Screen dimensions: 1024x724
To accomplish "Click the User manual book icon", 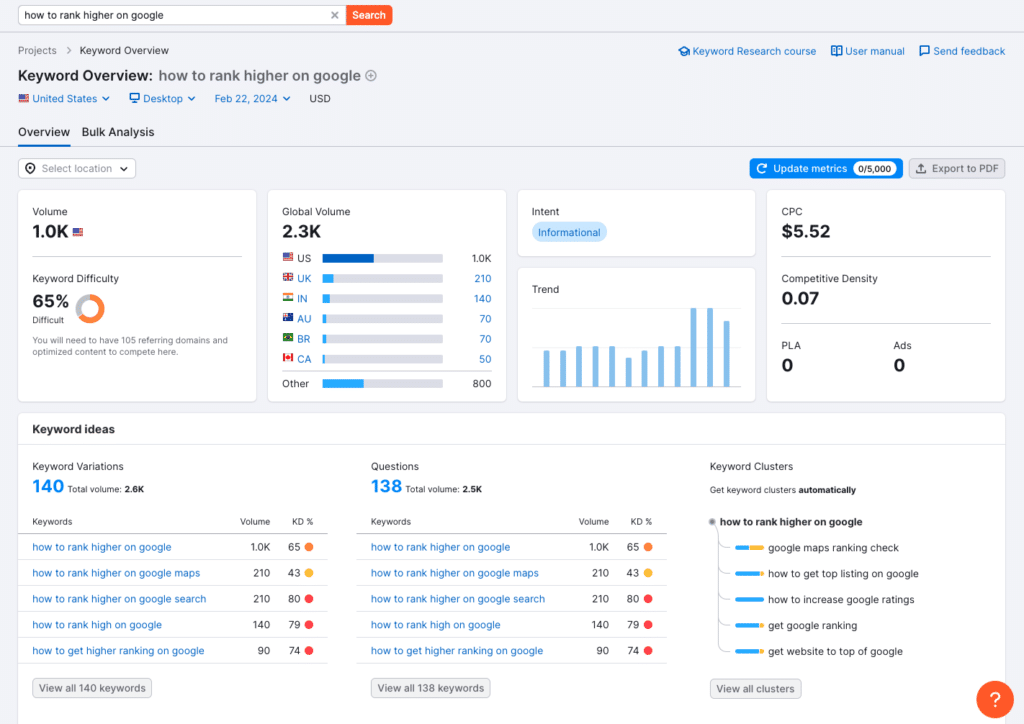I will [836, 51].
